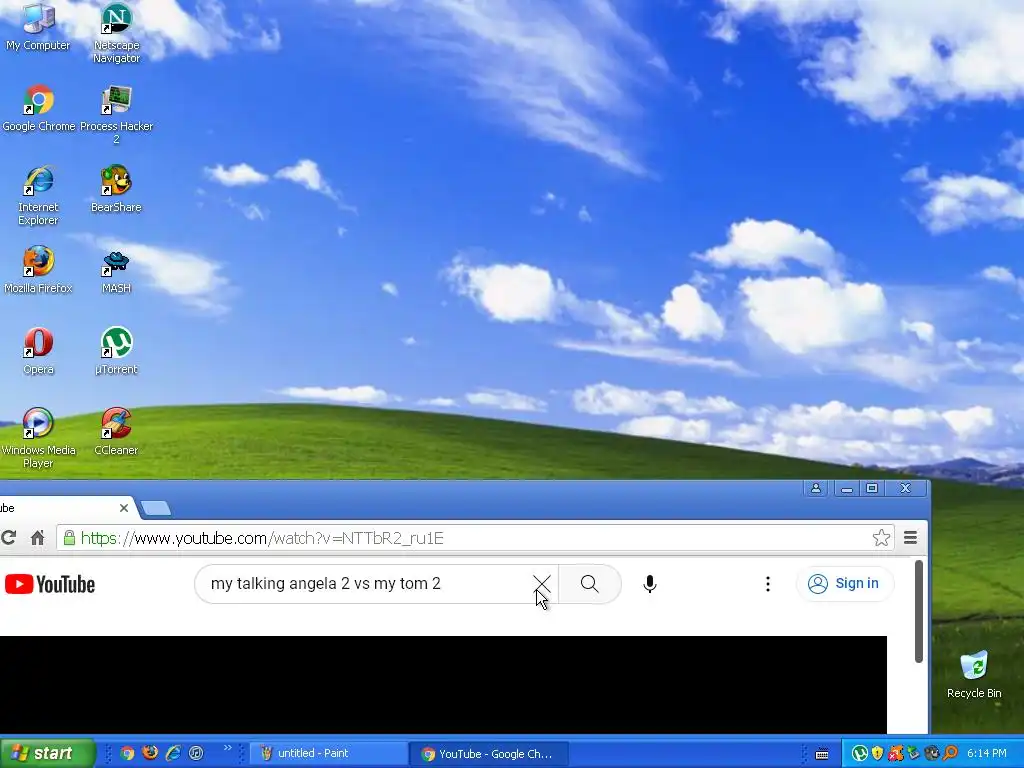Viewport: 1024px width, 768px height.
Task: Open a new Chrome tab
Action: [155, 508]
